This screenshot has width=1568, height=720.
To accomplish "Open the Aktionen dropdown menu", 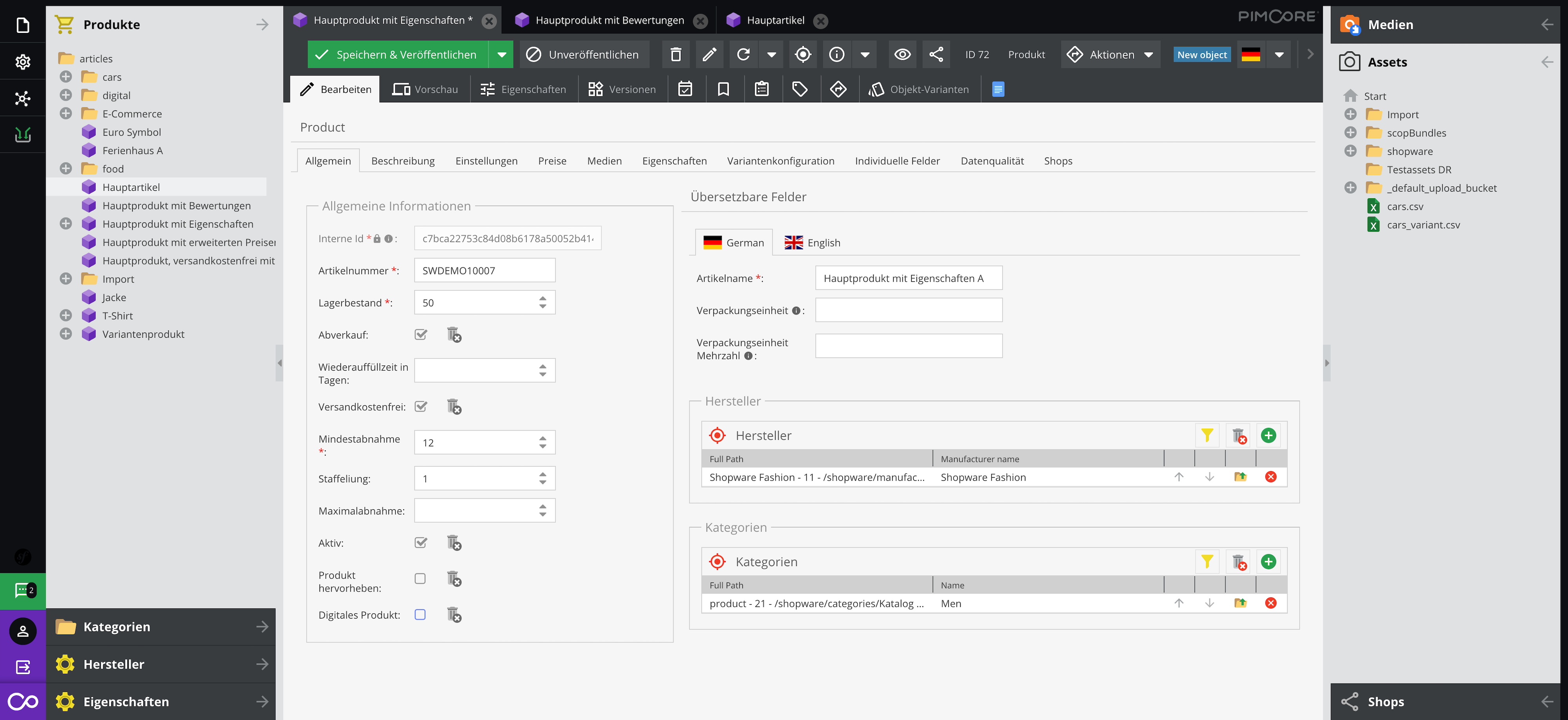I will pos(1111,55).
